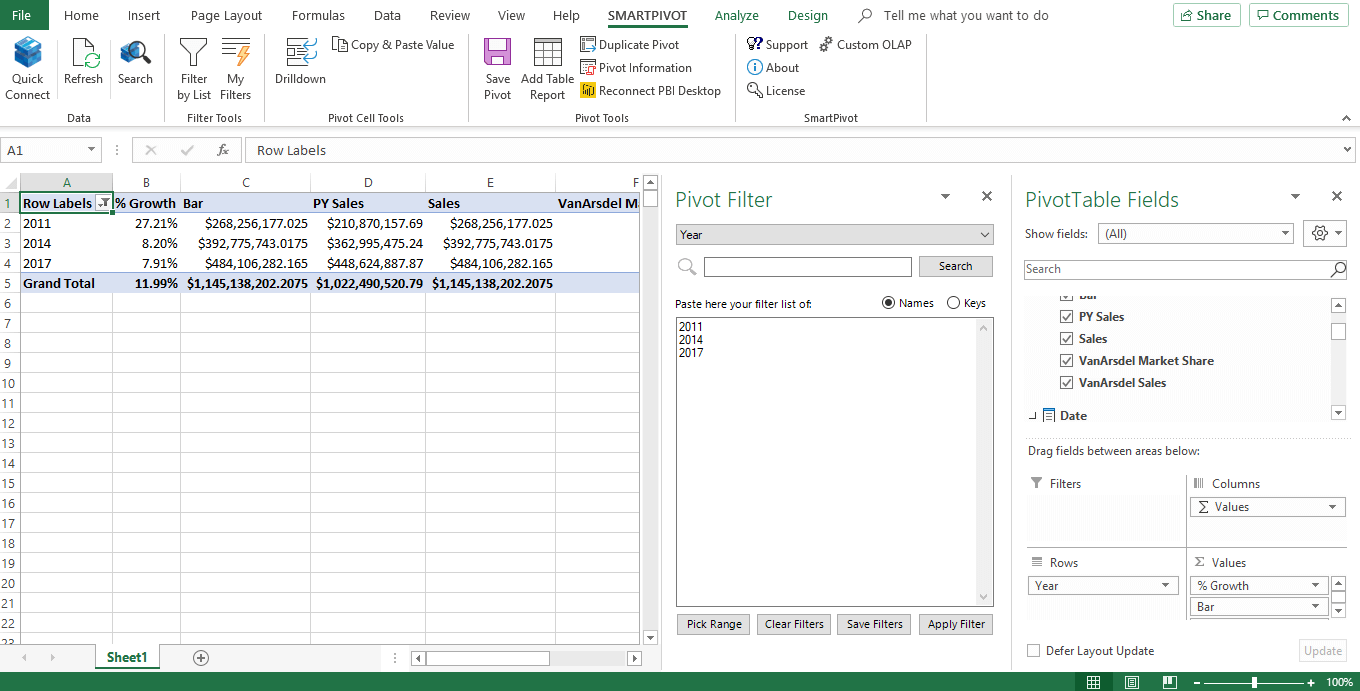Open the Analyze ribbon tab
Viewport: 1360px width, 691px height.
tap(736, 16)
